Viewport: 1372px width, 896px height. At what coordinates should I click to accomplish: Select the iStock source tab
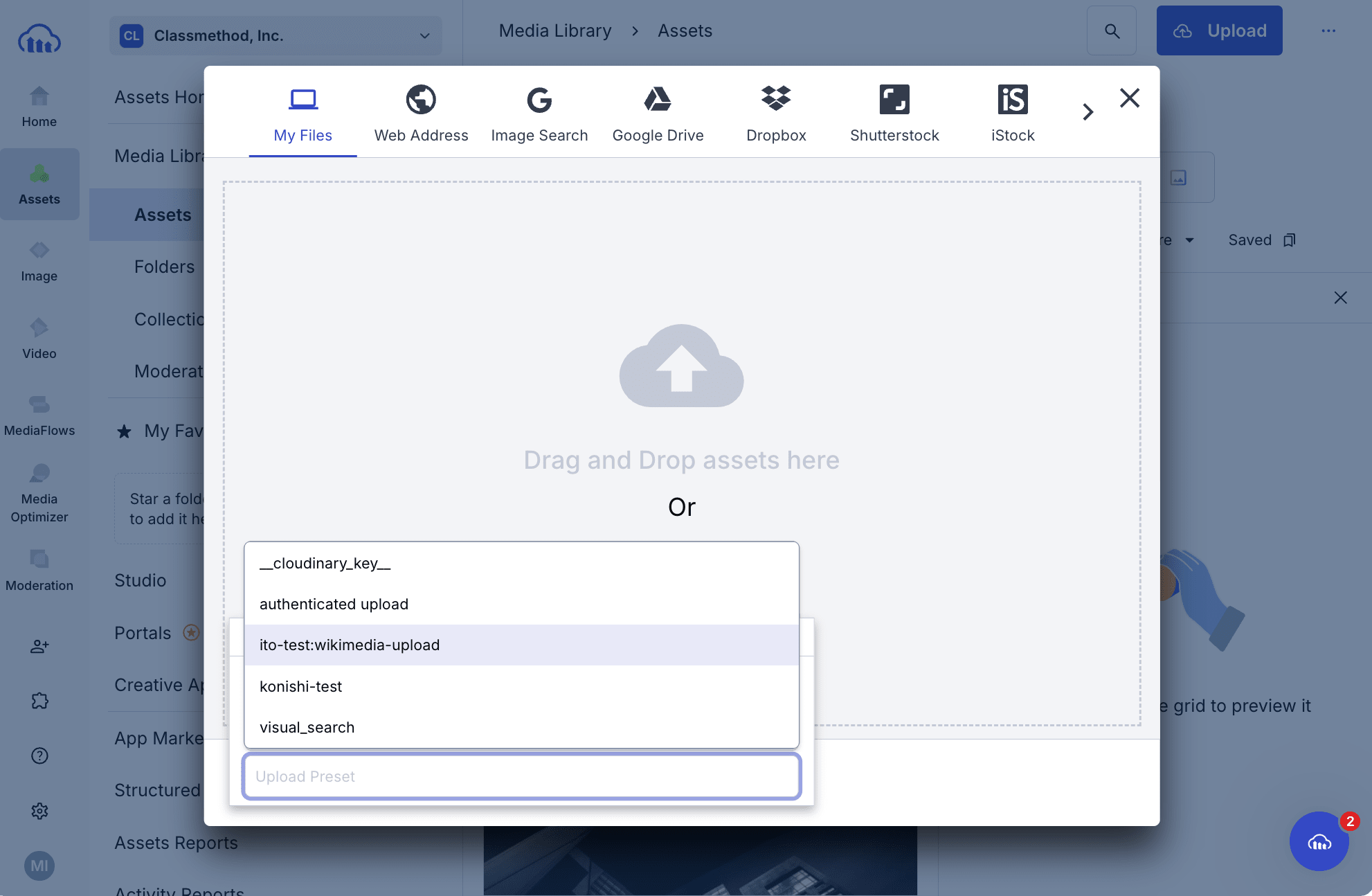(1013, 115)
